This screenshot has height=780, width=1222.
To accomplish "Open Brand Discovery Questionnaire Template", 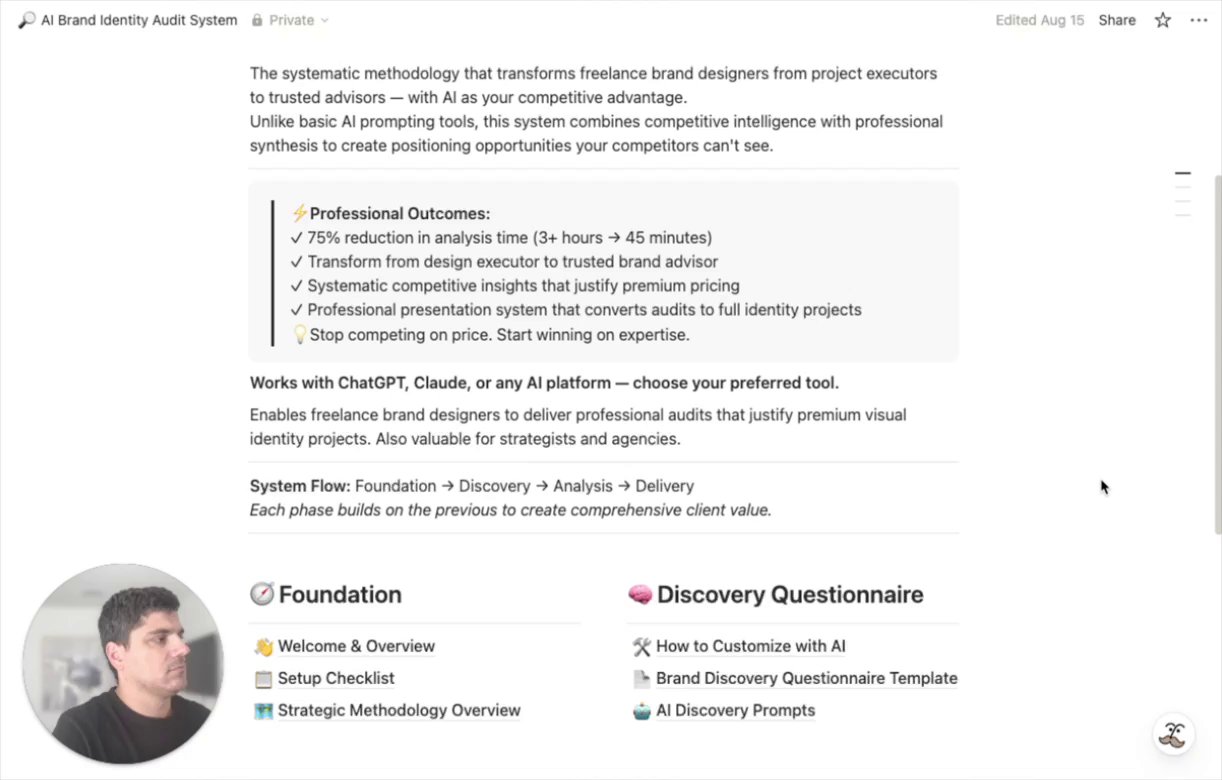I will pos(806,678).
